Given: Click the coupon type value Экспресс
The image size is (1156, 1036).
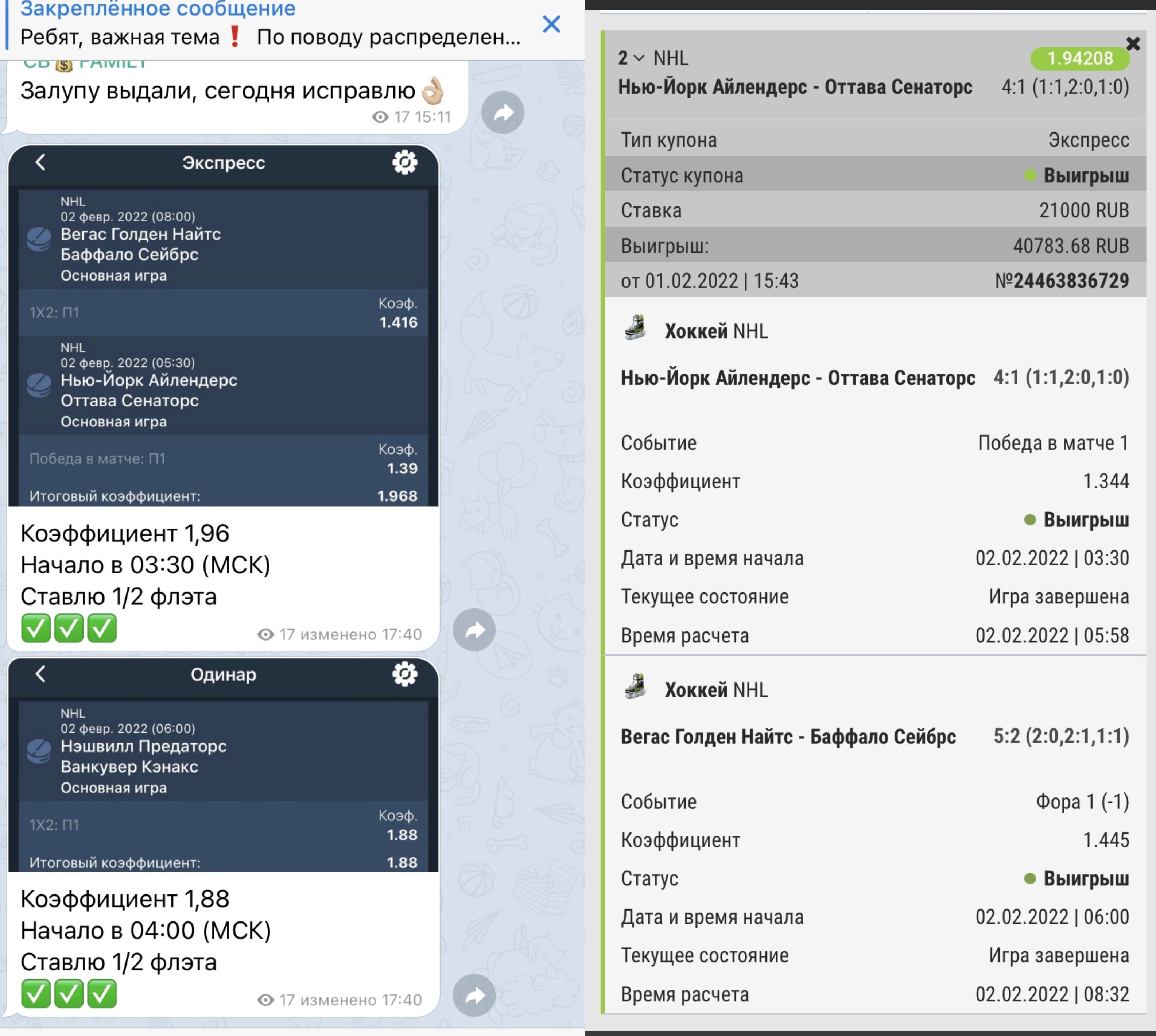Looking at the screenshot, I should click(x=1089, y=140).
